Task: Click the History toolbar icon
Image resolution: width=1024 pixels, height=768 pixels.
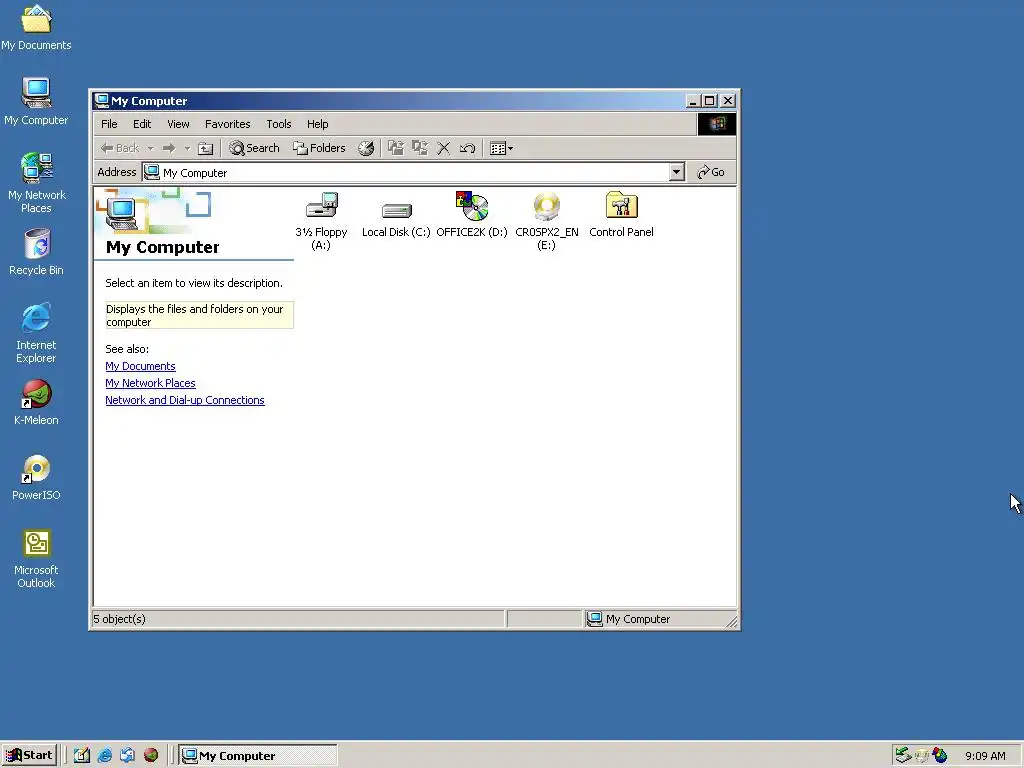Action: pyautogui.click(x=366, y=148)
